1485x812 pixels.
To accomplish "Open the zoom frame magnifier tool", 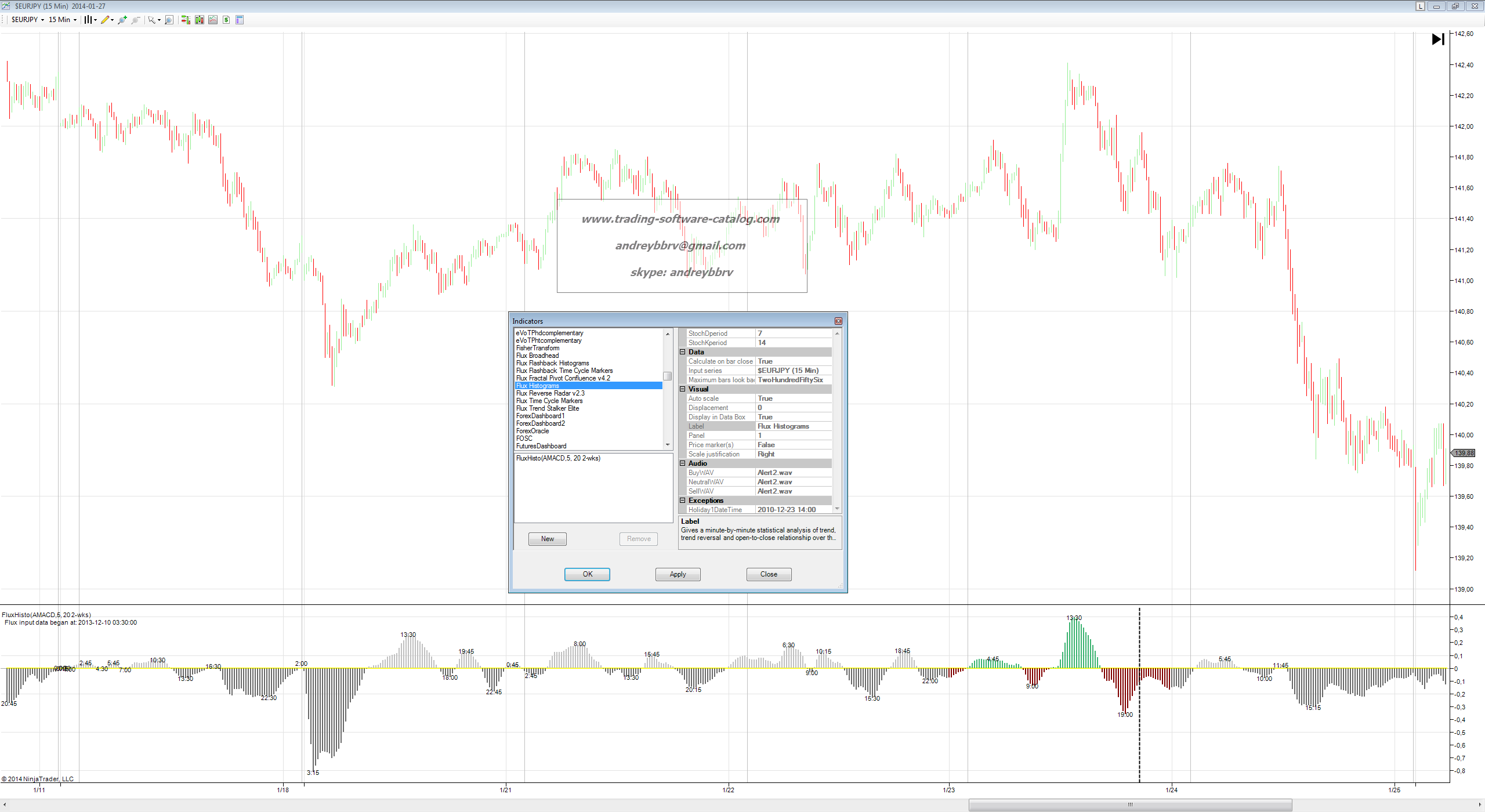I will (169, 20).
